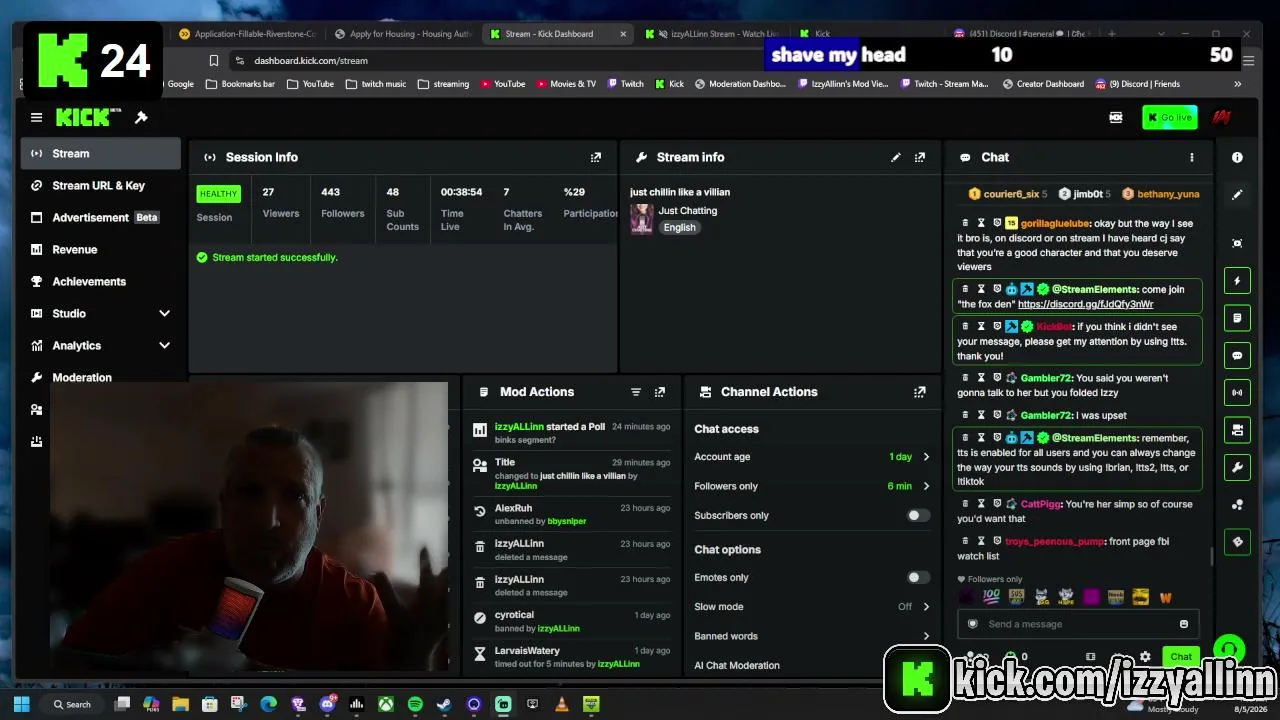This screenshot has width=1280, height=720.
Task: Open Creator Dashboard bookmark
Action: click(x=1042, y=84)
